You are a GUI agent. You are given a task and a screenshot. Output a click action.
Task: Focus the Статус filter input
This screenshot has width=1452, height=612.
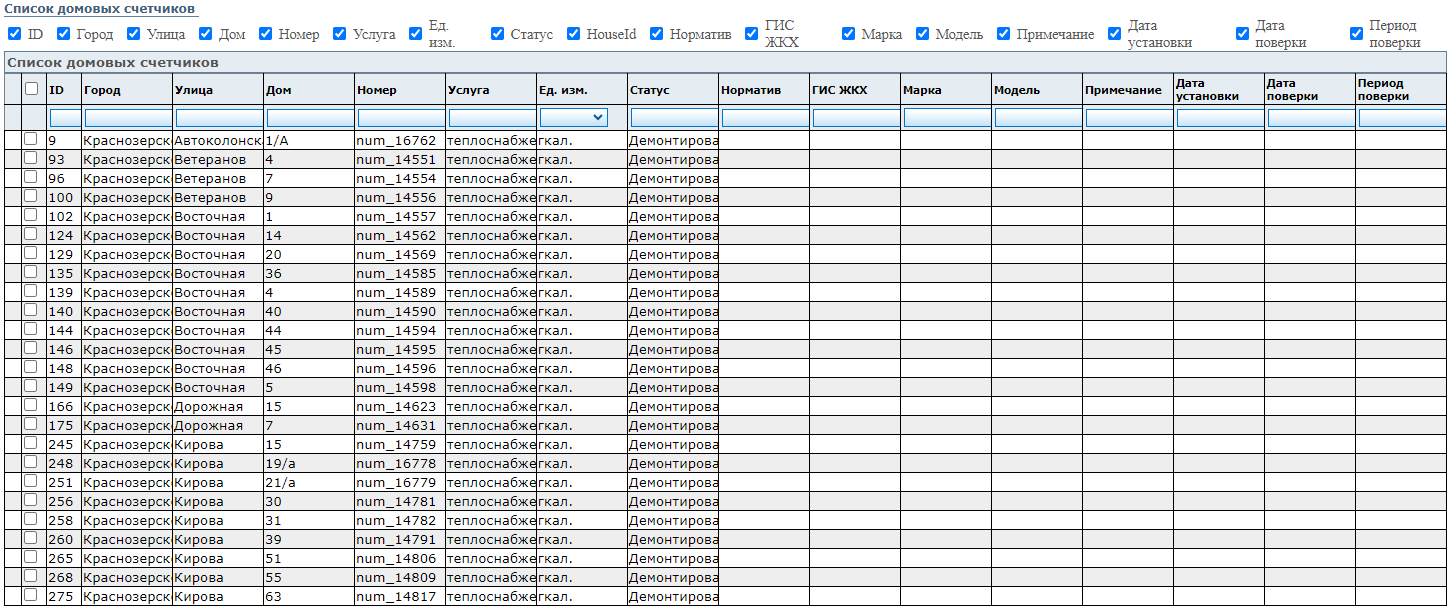tap(673, 118)
